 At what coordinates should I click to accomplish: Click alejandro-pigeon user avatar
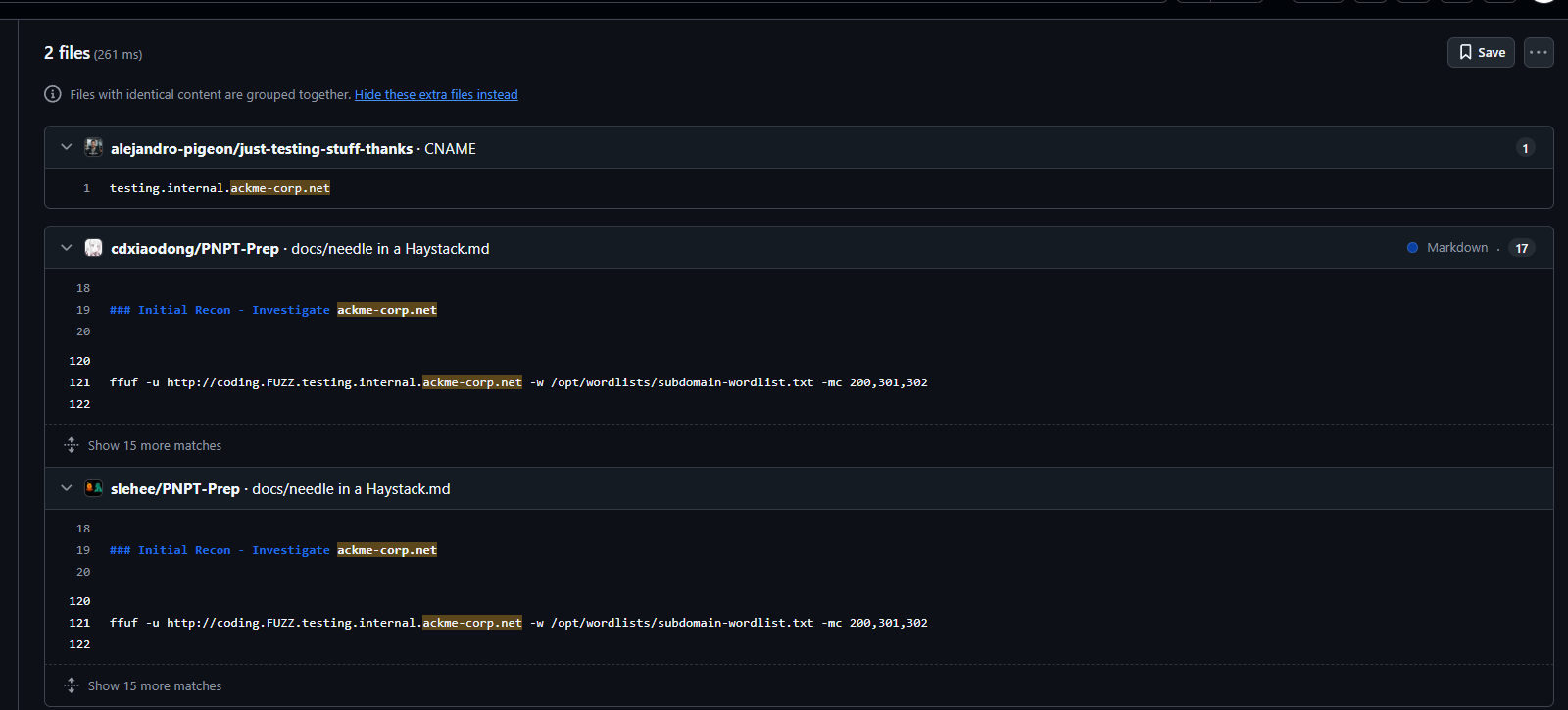pyautogui.click(x=94, y=148)
